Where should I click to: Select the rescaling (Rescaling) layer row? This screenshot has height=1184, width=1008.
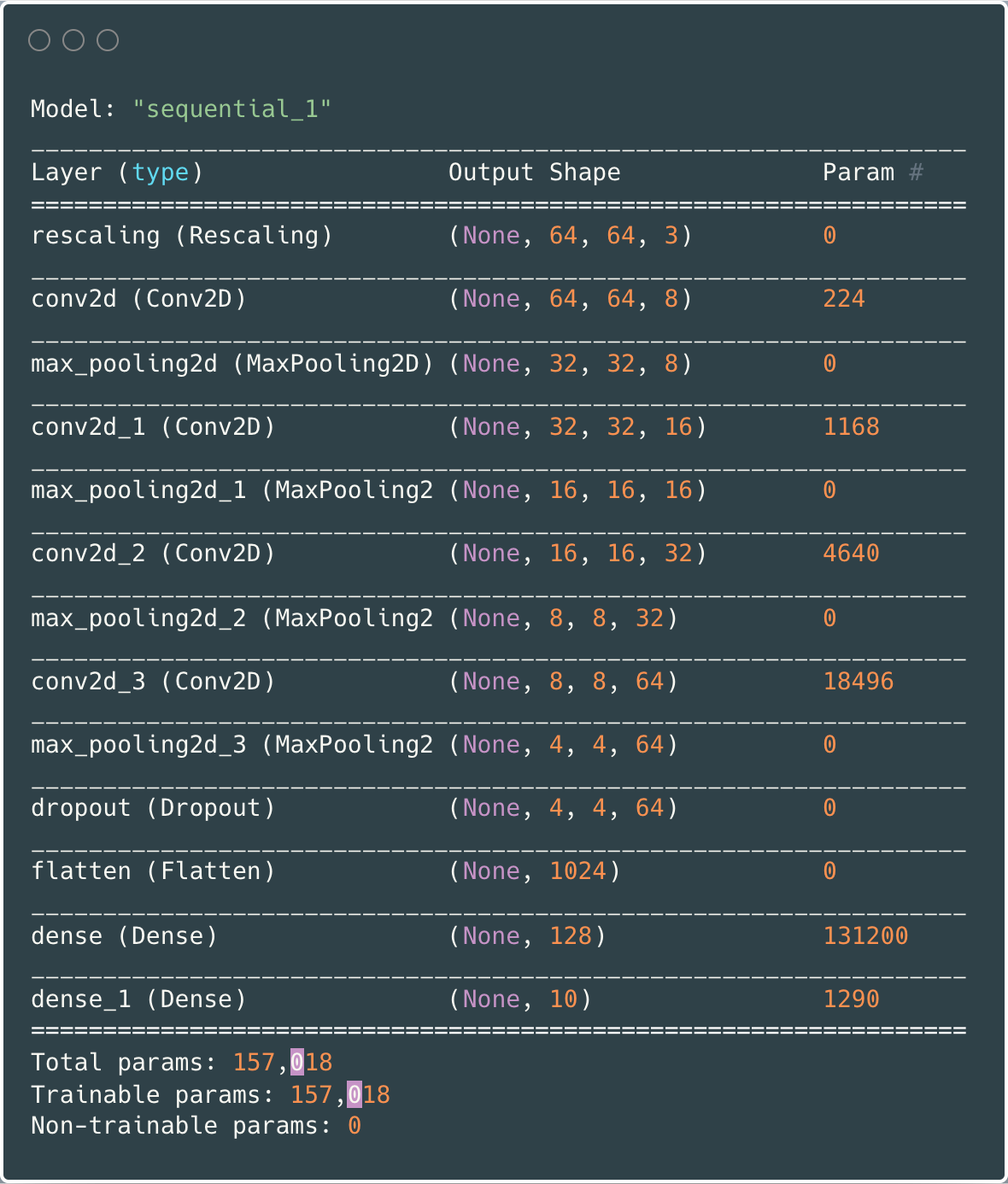[181, 236]
